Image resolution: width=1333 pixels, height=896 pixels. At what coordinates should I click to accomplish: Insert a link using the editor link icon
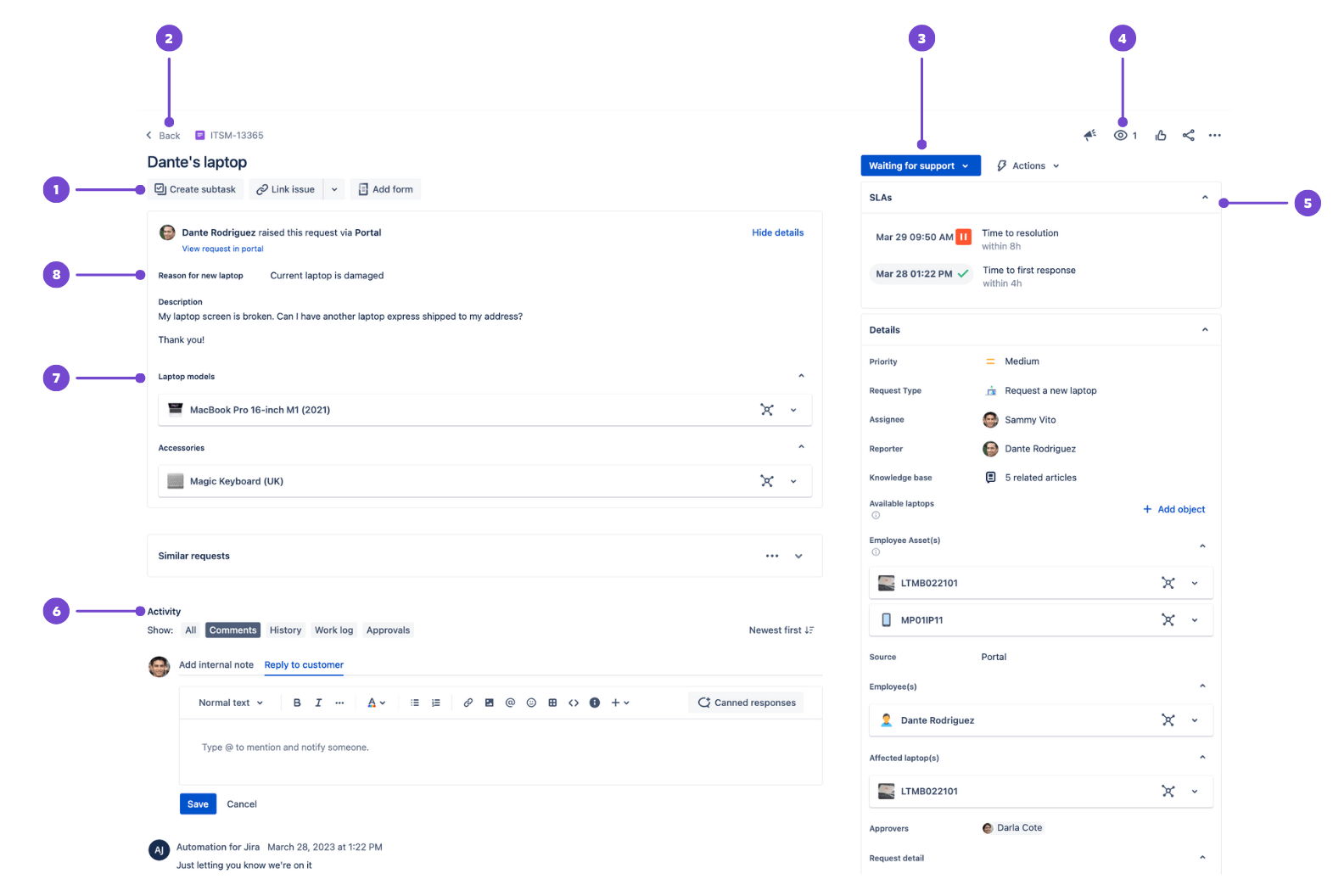468,703
